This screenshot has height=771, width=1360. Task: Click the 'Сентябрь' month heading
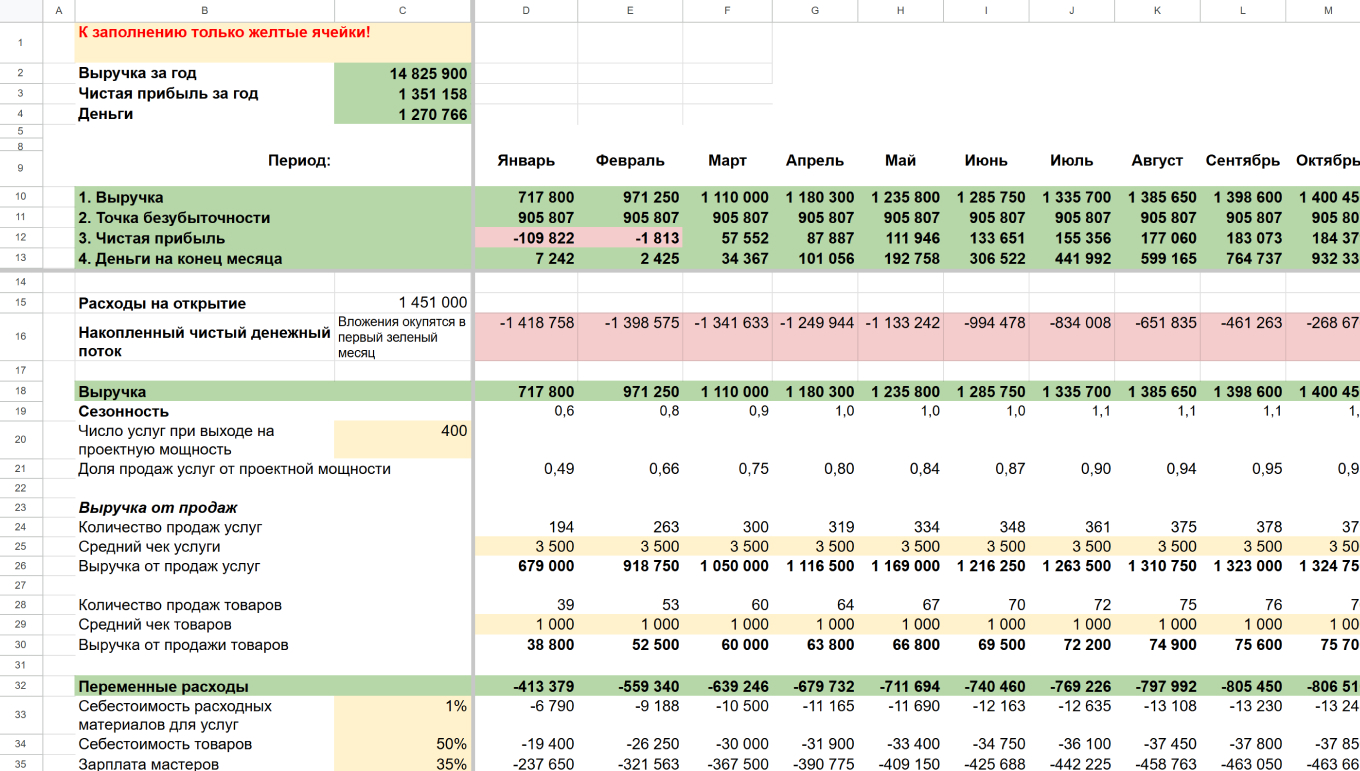(x=1243, y=160)
